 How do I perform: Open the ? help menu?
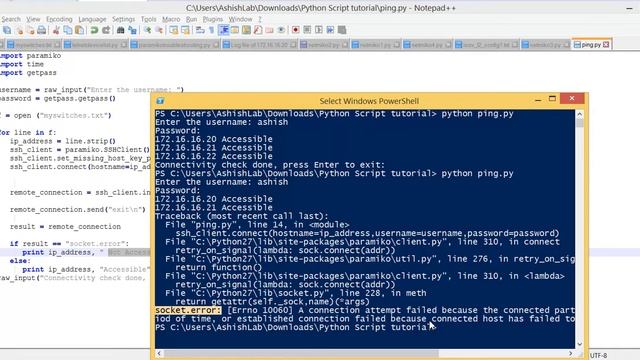click(x=260, y=19)
